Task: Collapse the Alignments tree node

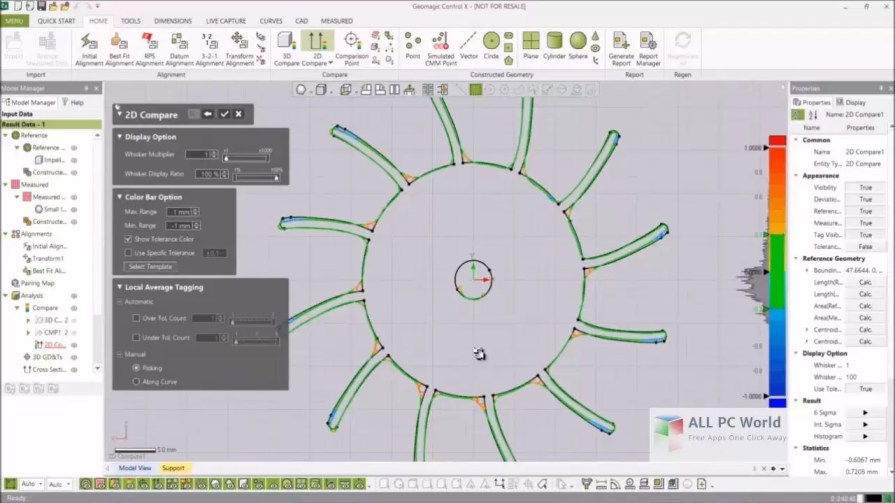Action: (x=6, y=234)
